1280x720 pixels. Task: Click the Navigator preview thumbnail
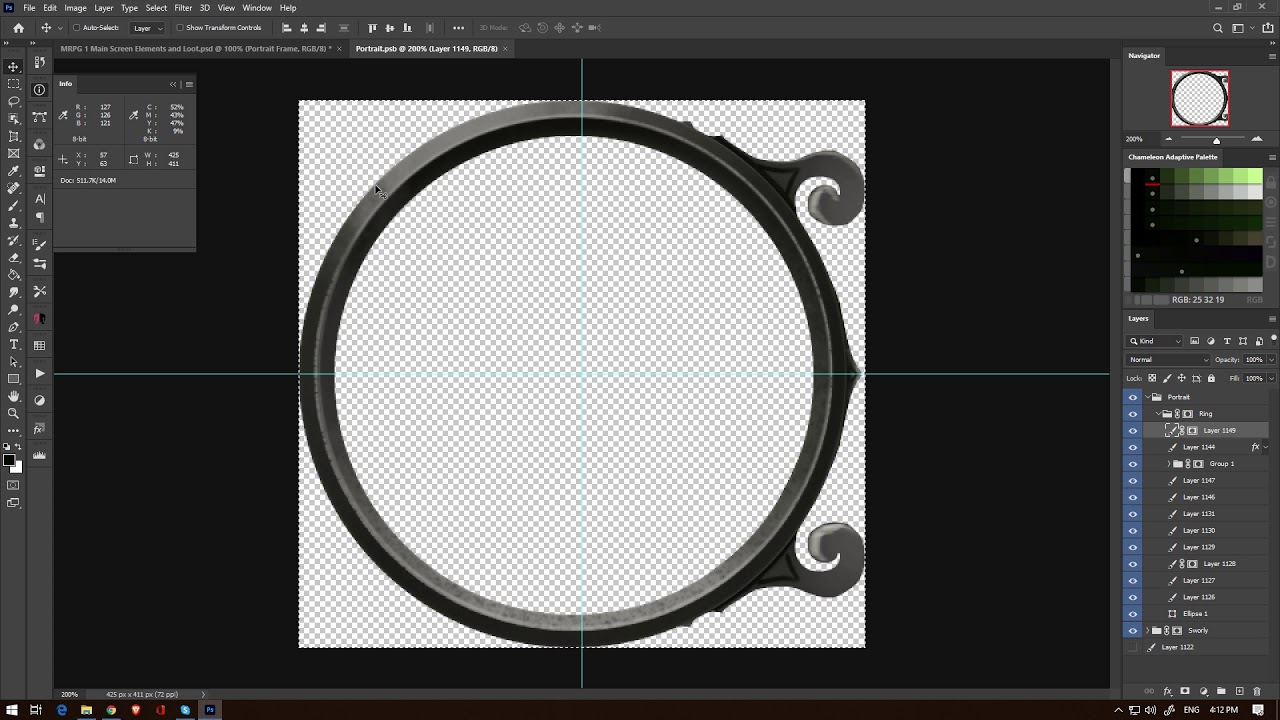point(1200,98)
